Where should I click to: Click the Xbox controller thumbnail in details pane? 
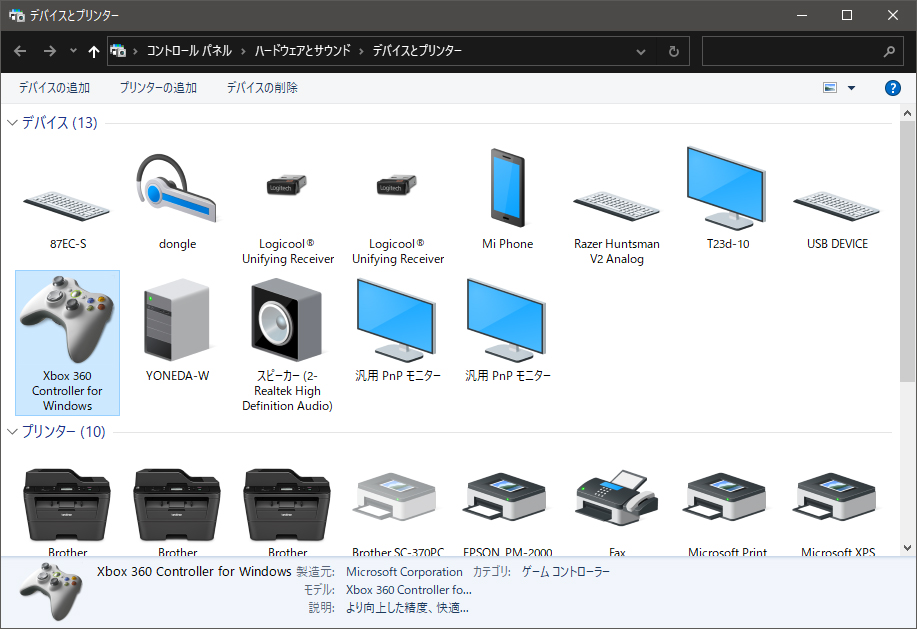50,592
